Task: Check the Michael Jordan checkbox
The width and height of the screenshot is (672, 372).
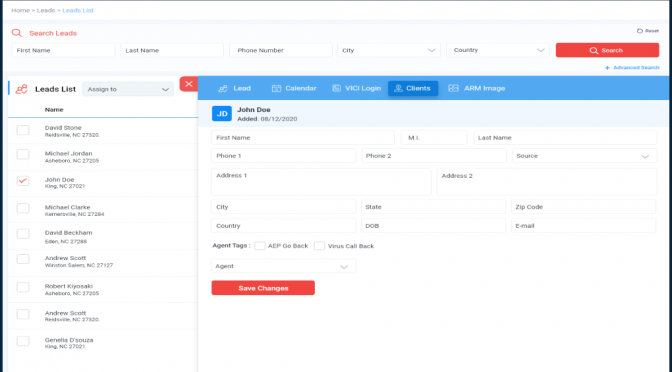Action: coord(23,155)
